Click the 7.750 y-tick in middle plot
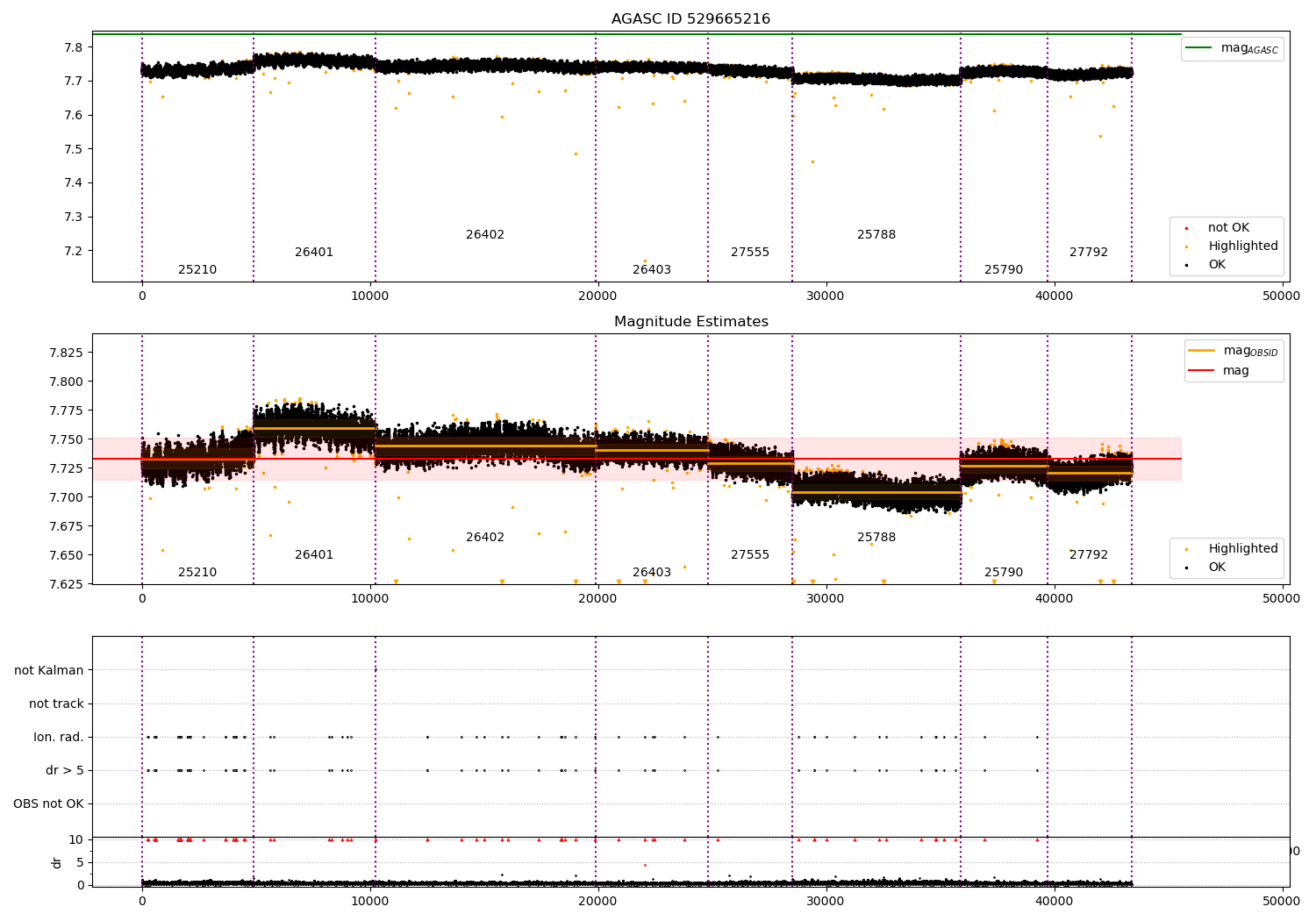This screenshot has width=1316, height=921. 67,439
